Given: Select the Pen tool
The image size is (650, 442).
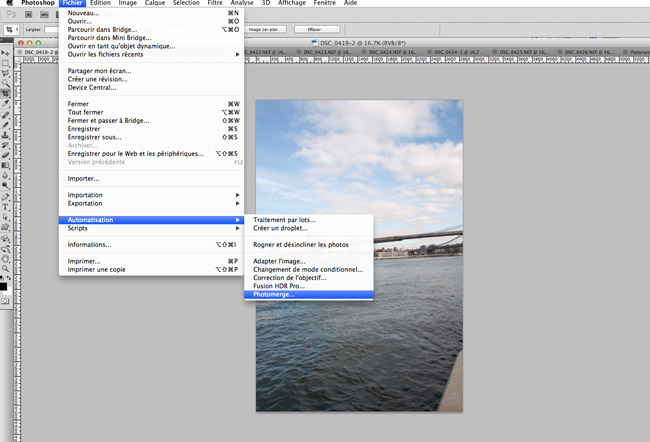Looking at the screenshot, I should coord(5,197).
